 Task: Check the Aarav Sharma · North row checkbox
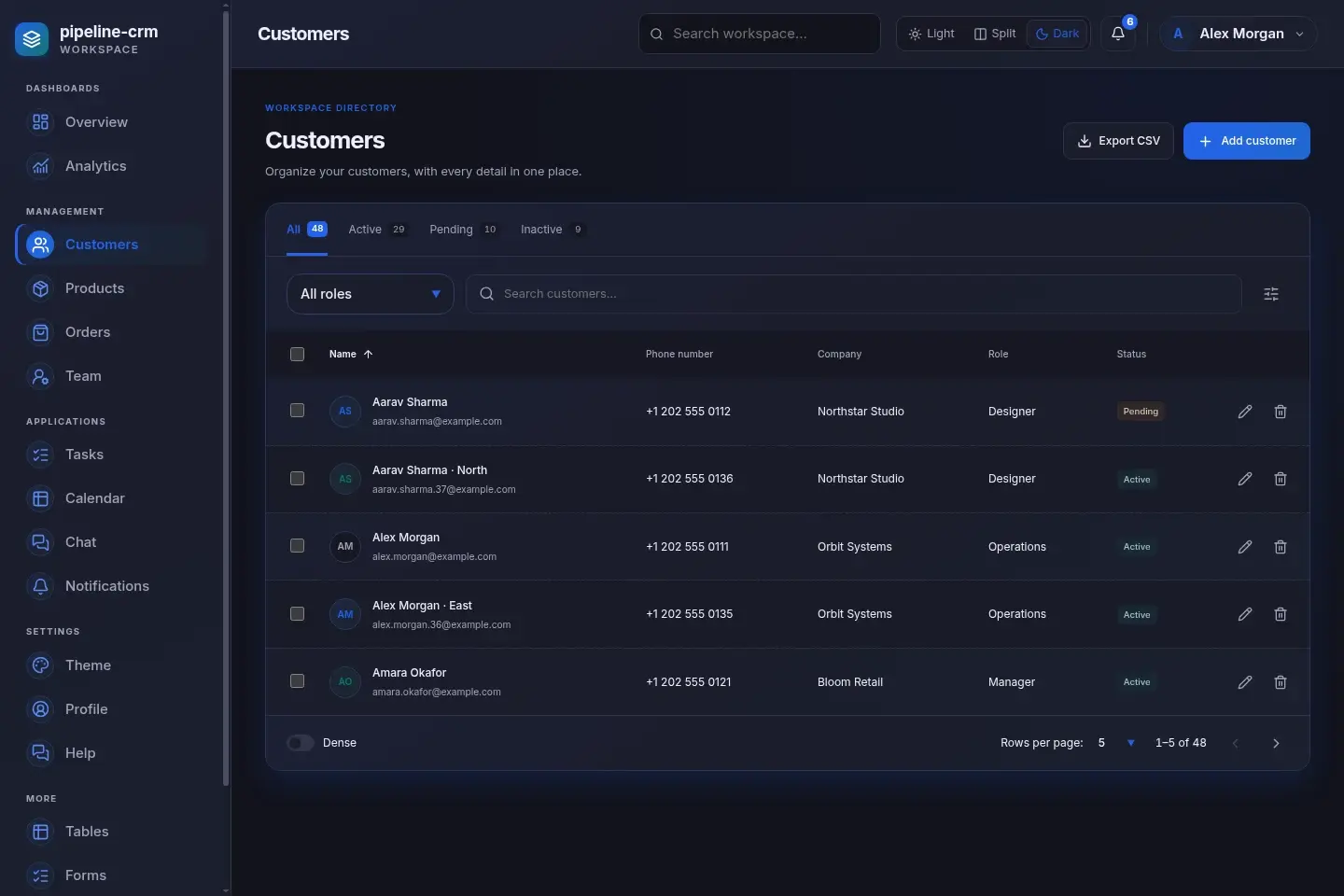coord(297,478)
